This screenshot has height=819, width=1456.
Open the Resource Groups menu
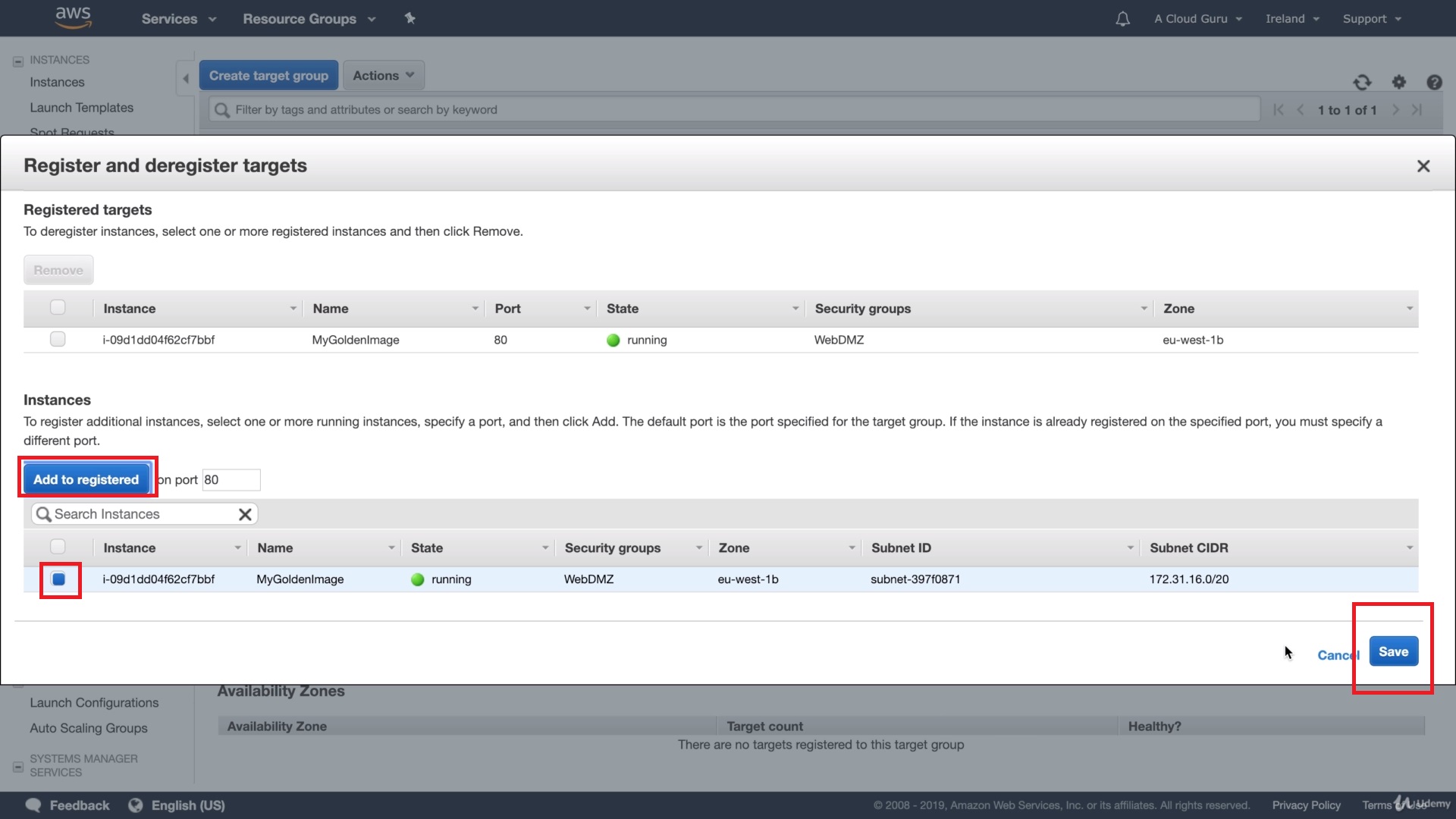coord(309,19)
